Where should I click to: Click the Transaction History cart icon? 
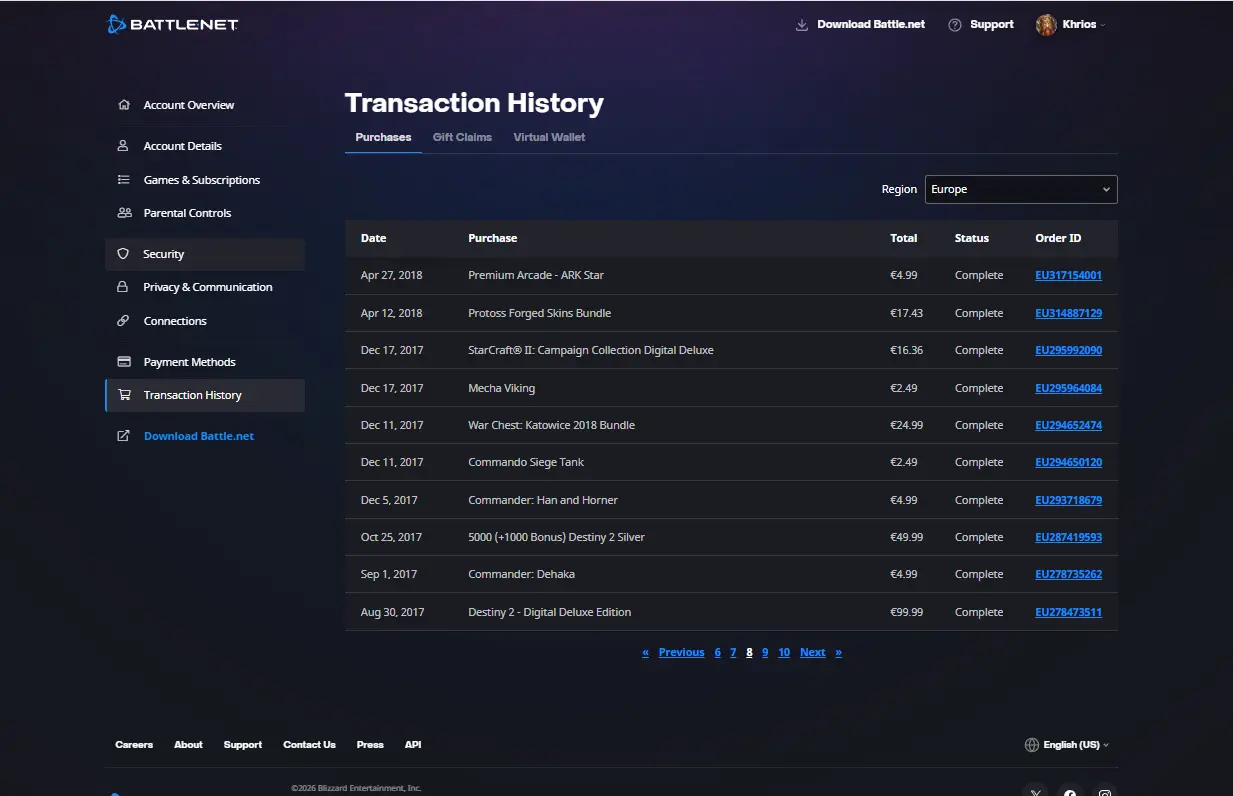pos(124,395)
